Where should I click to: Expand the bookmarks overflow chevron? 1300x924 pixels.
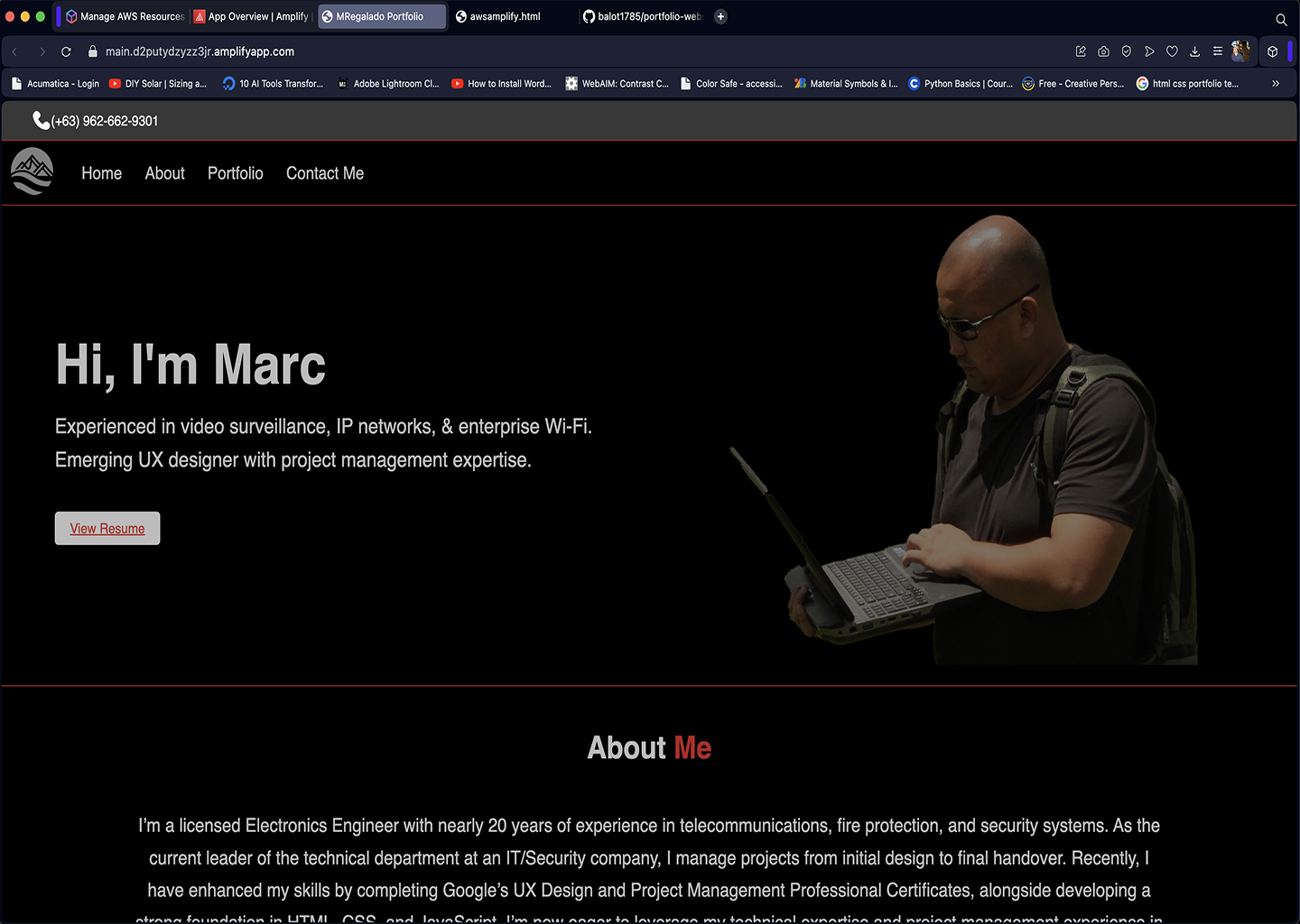pyautogui.click(x=1276, y=83)
